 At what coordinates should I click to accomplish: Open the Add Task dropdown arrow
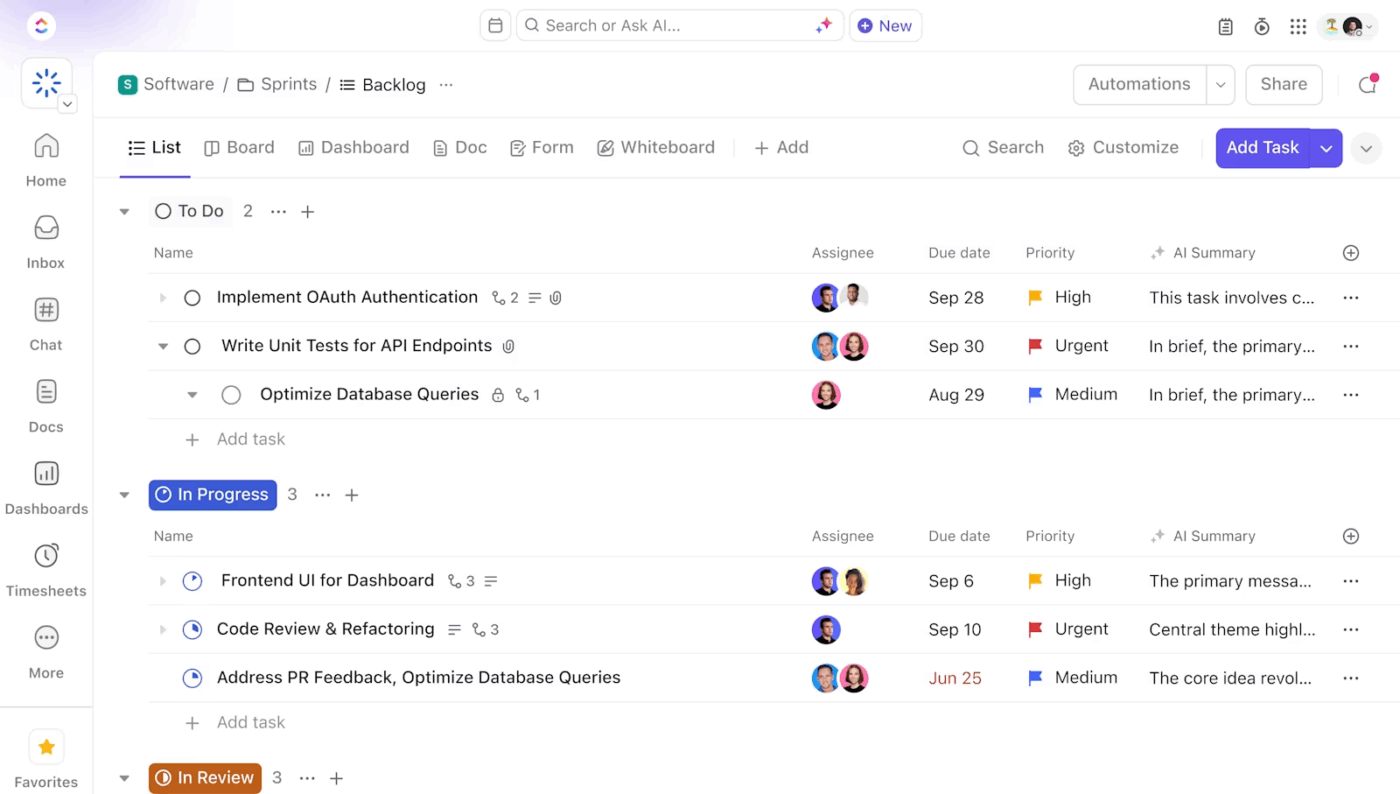coord(1326,147)
